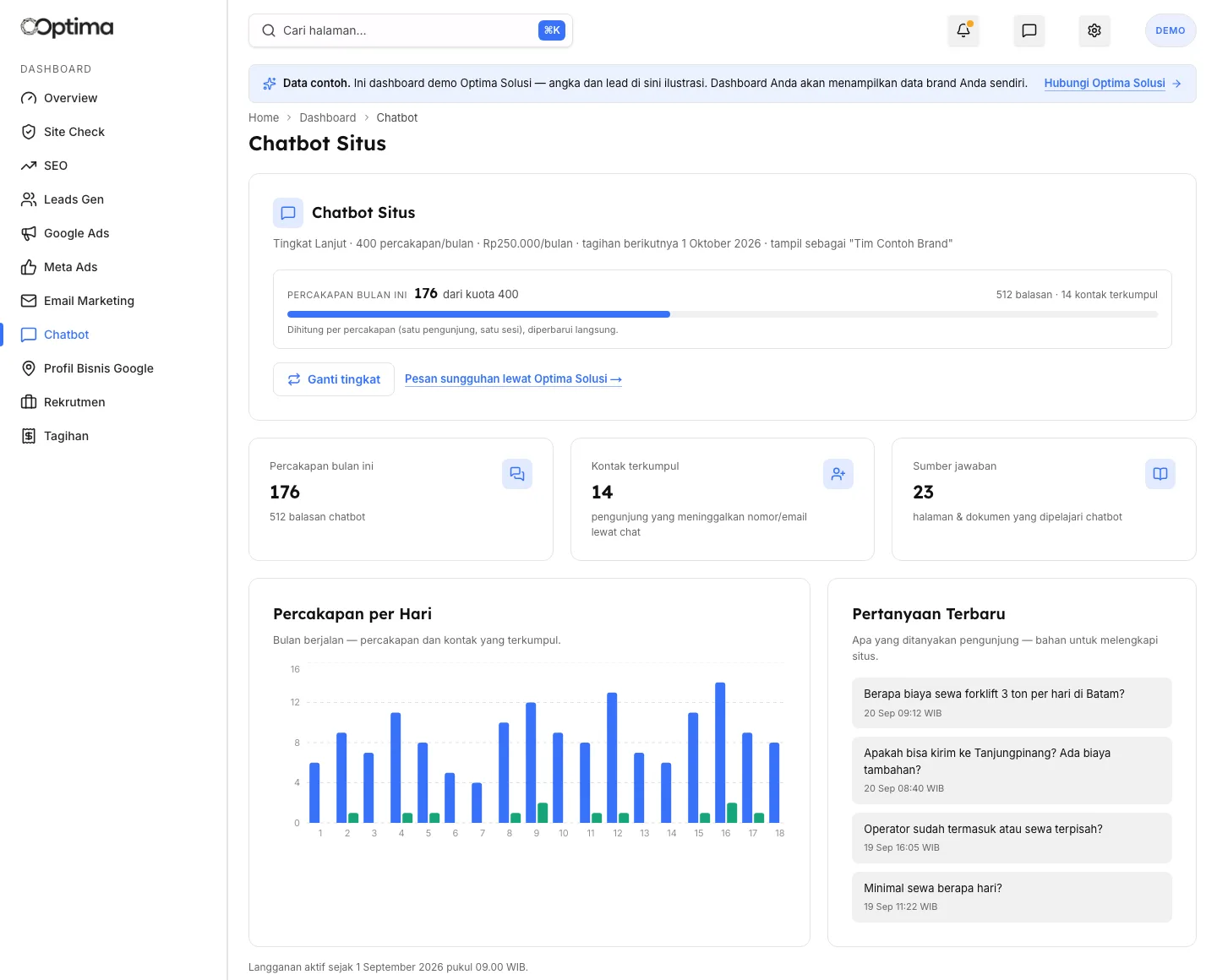Open DEMO account badge
The width and height of the screenshot is (1217, 980).
(1171, 30)
